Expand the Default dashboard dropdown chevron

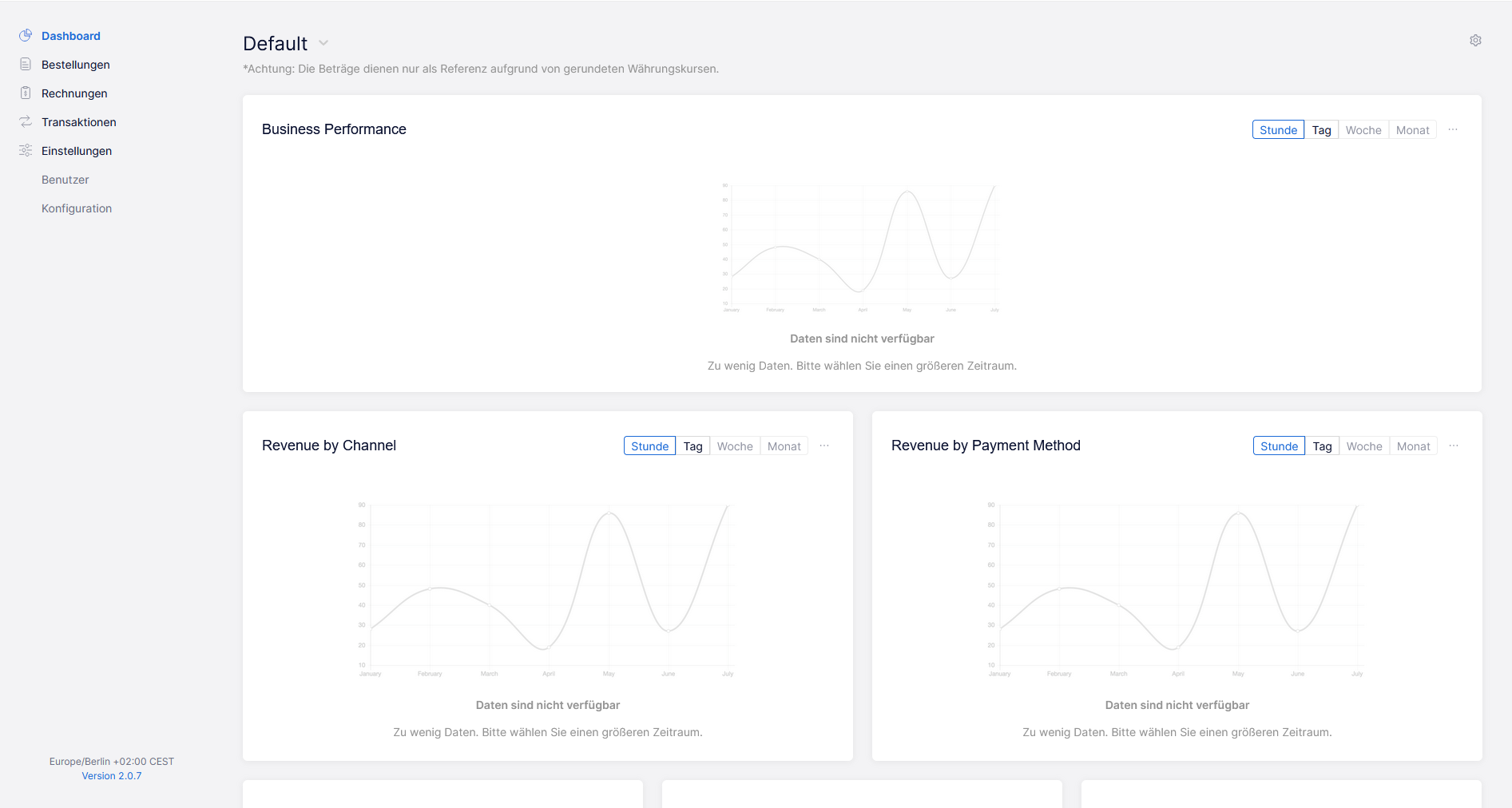[323, 43]
